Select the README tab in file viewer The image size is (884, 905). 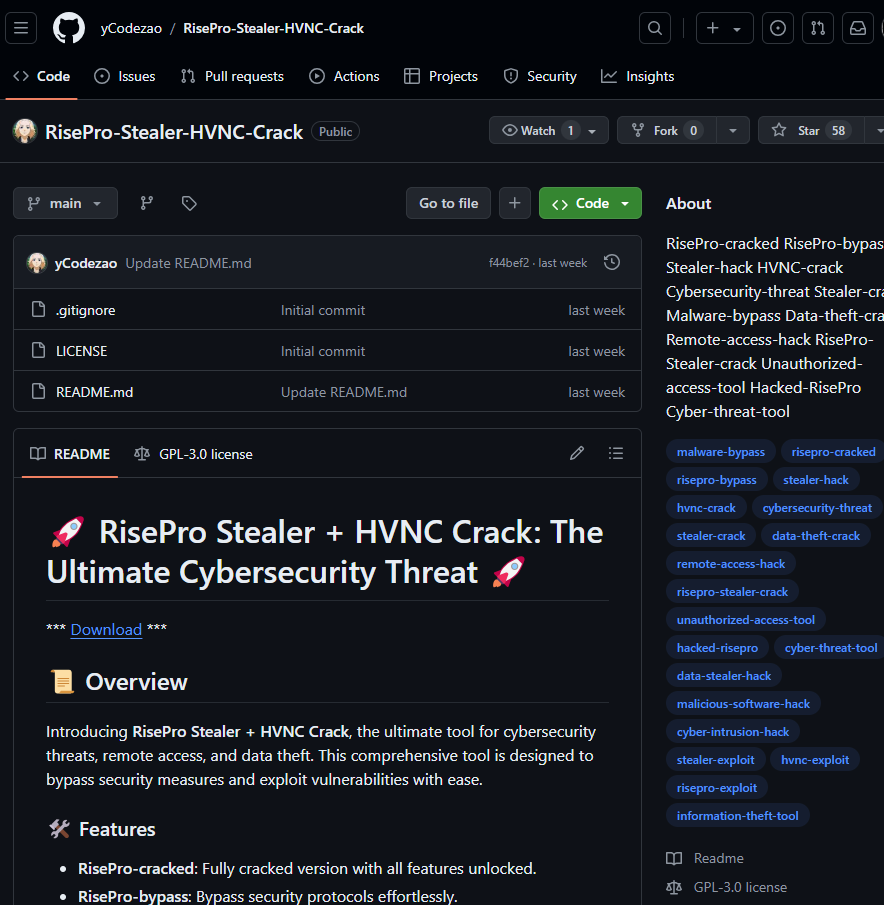pyautogui.click(x=70, y=454)
